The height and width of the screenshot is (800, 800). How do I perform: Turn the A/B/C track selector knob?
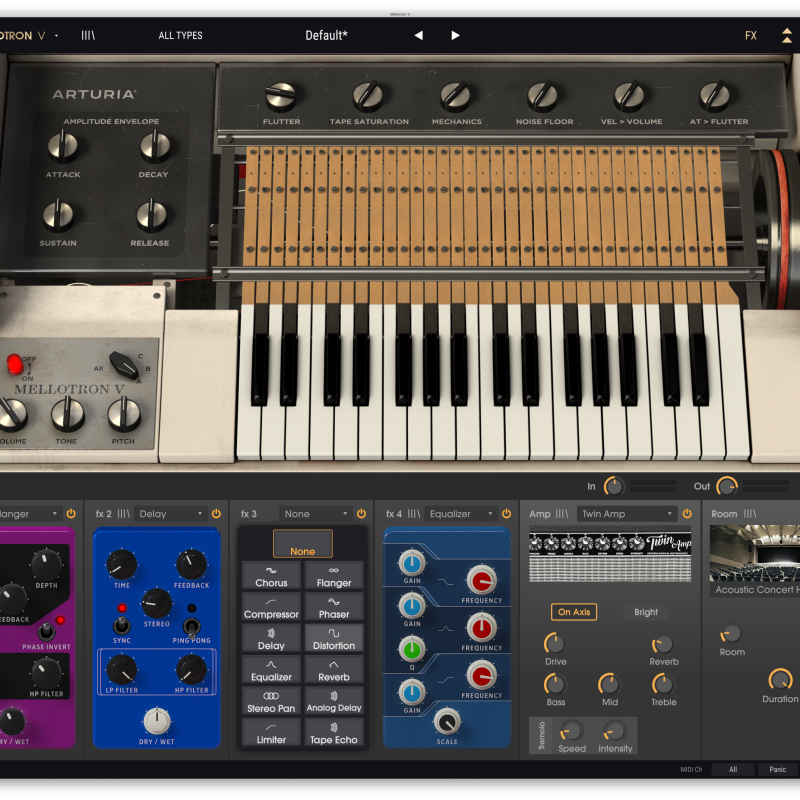pos(123,364)
